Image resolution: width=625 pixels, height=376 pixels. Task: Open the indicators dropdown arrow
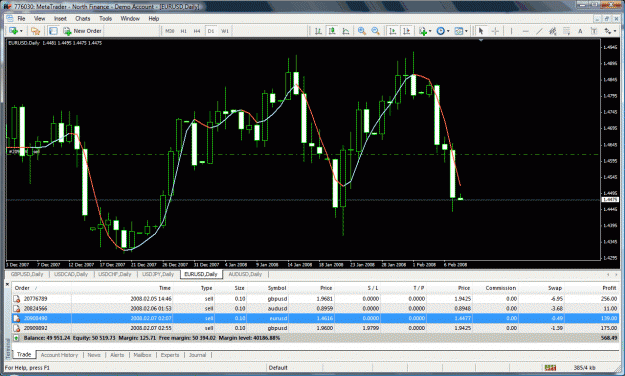(430, 31)
